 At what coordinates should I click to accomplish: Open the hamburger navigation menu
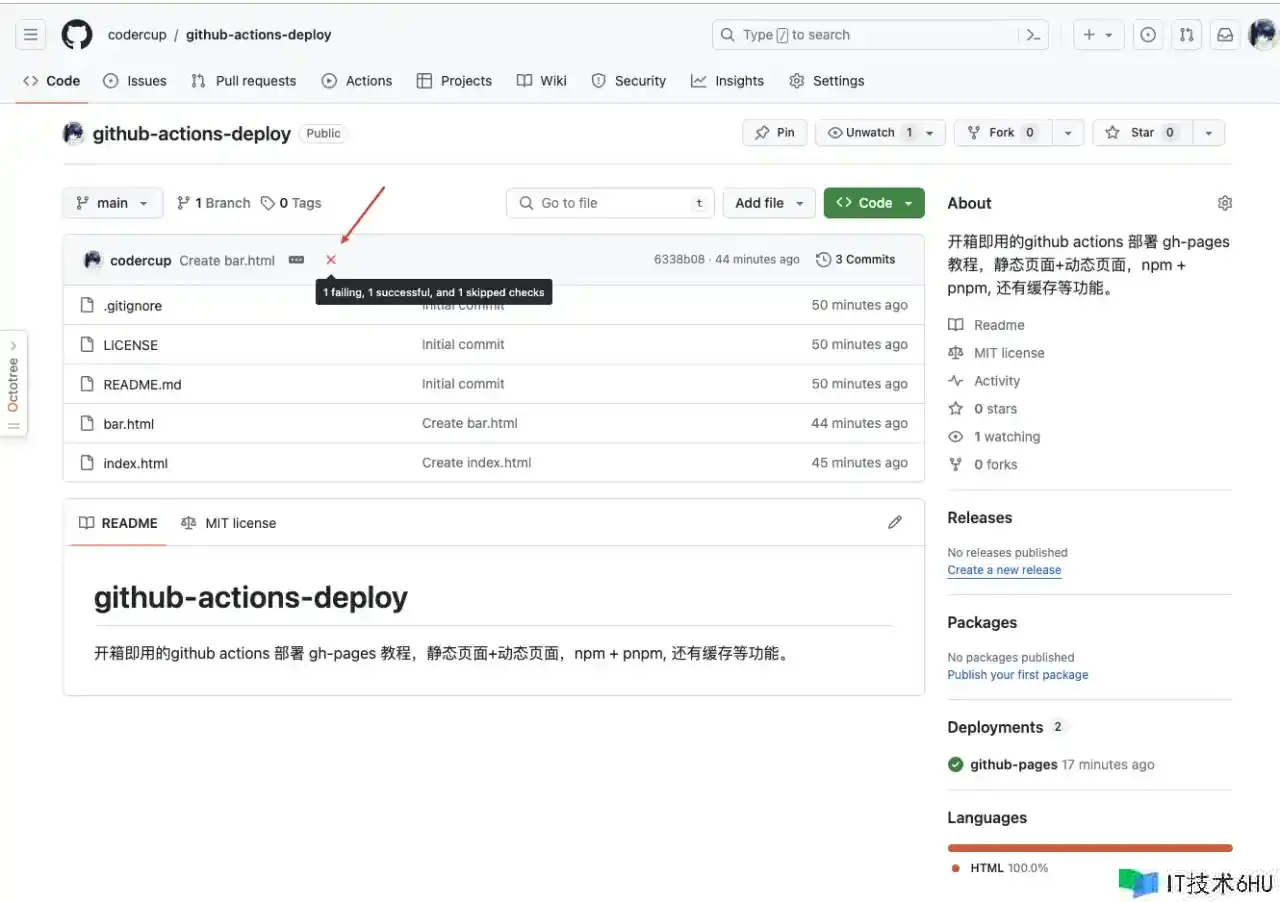coord(31,35)
